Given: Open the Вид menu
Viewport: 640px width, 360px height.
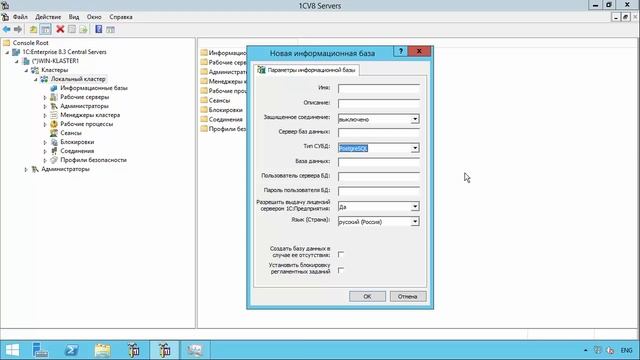Looking at the screenshot, I should pos(73,17).
